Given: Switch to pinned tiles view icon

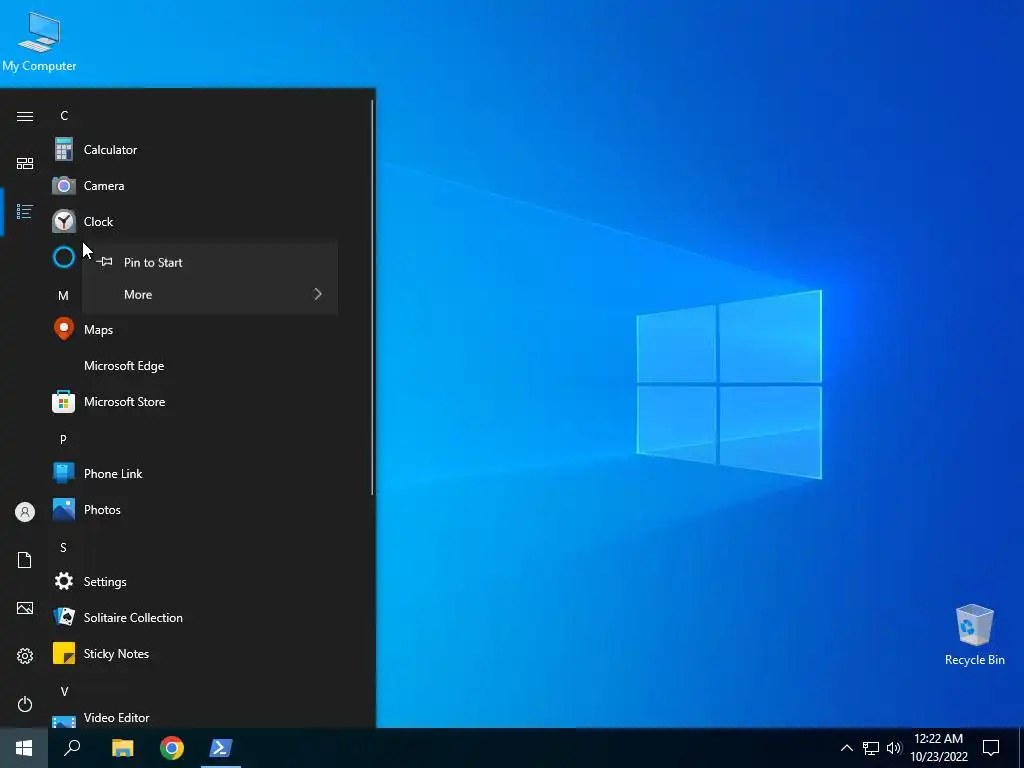Looking at the screenshot, I should click(x=25, y=163).
